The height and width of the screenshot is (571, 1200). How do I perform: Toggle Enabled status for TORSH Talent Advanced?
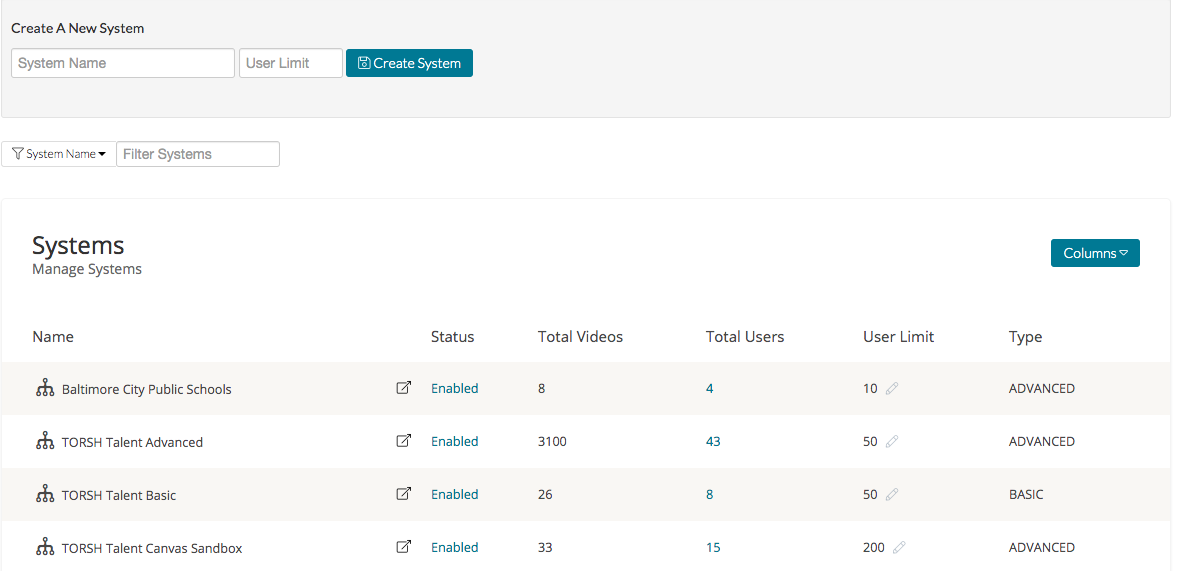tap(454, 441)
